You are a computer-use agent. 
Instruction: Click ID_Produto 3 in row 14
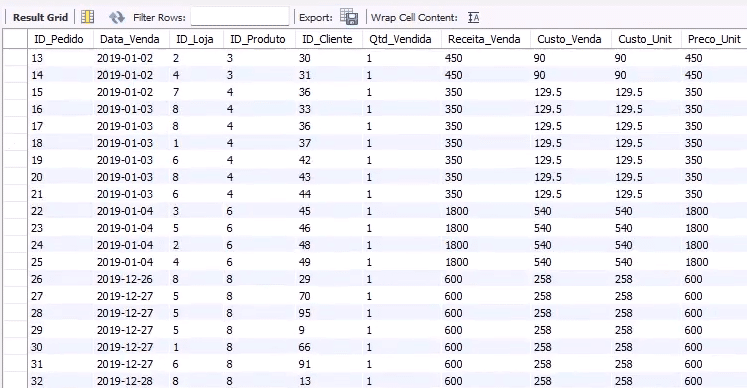[230, 75]
